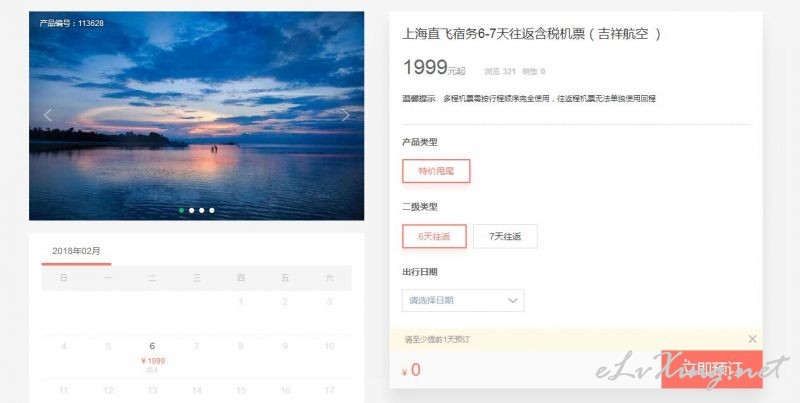Select February 7 in calendar
Screen dimensions: 800x403
196,346
